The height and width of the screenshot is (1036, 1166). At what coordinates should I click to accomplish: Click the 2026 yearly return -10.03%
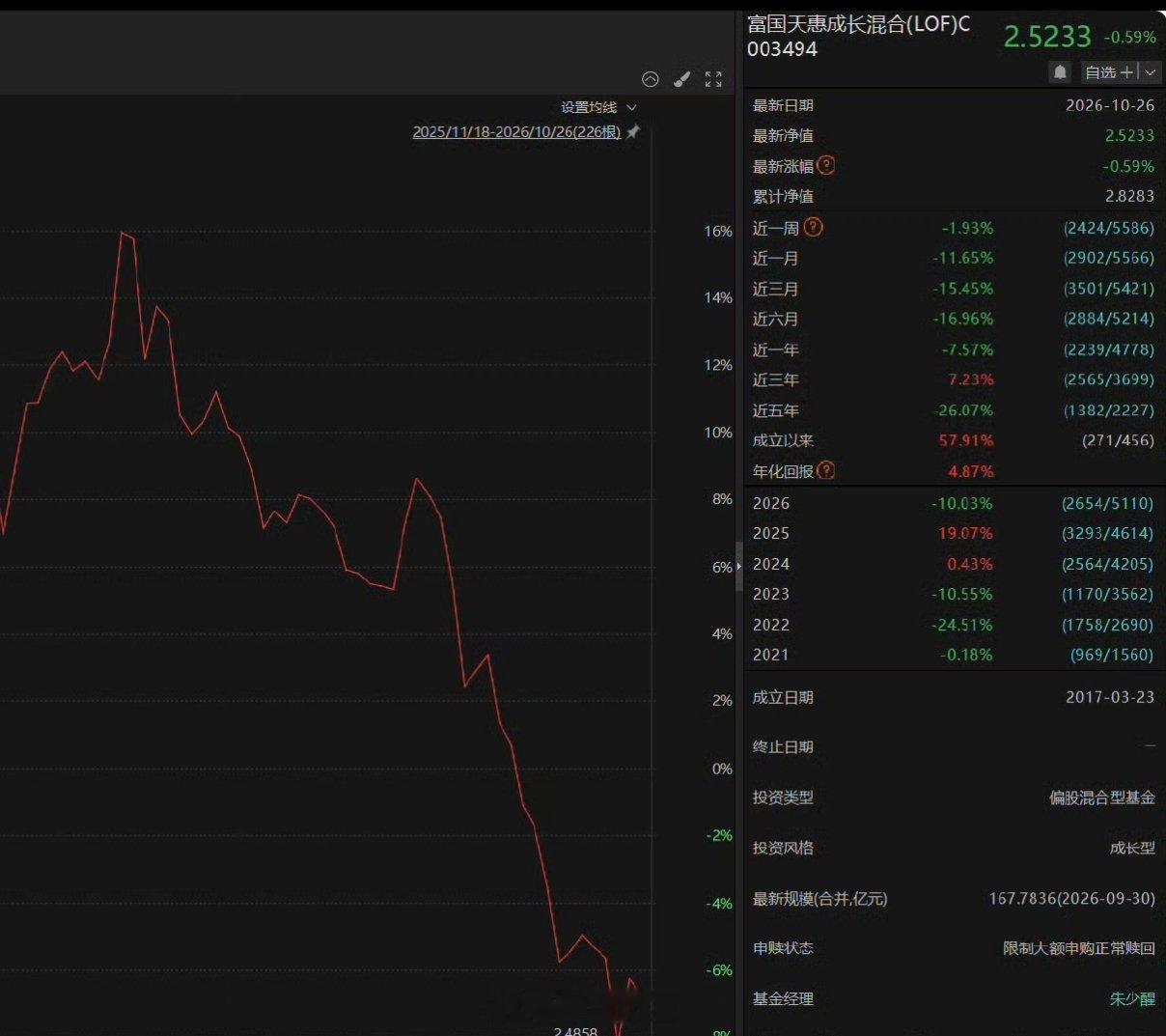[961, 503]
